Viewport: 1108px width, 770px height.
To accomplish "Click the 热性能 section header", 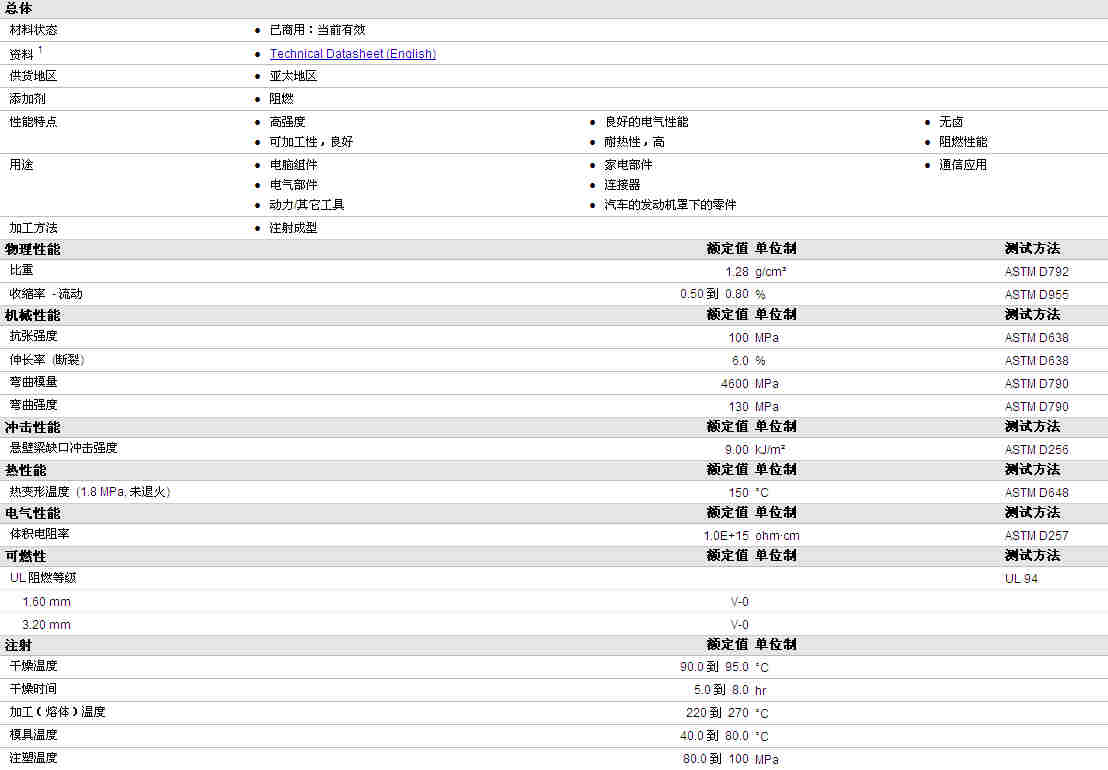I will (x=25, y=470).
